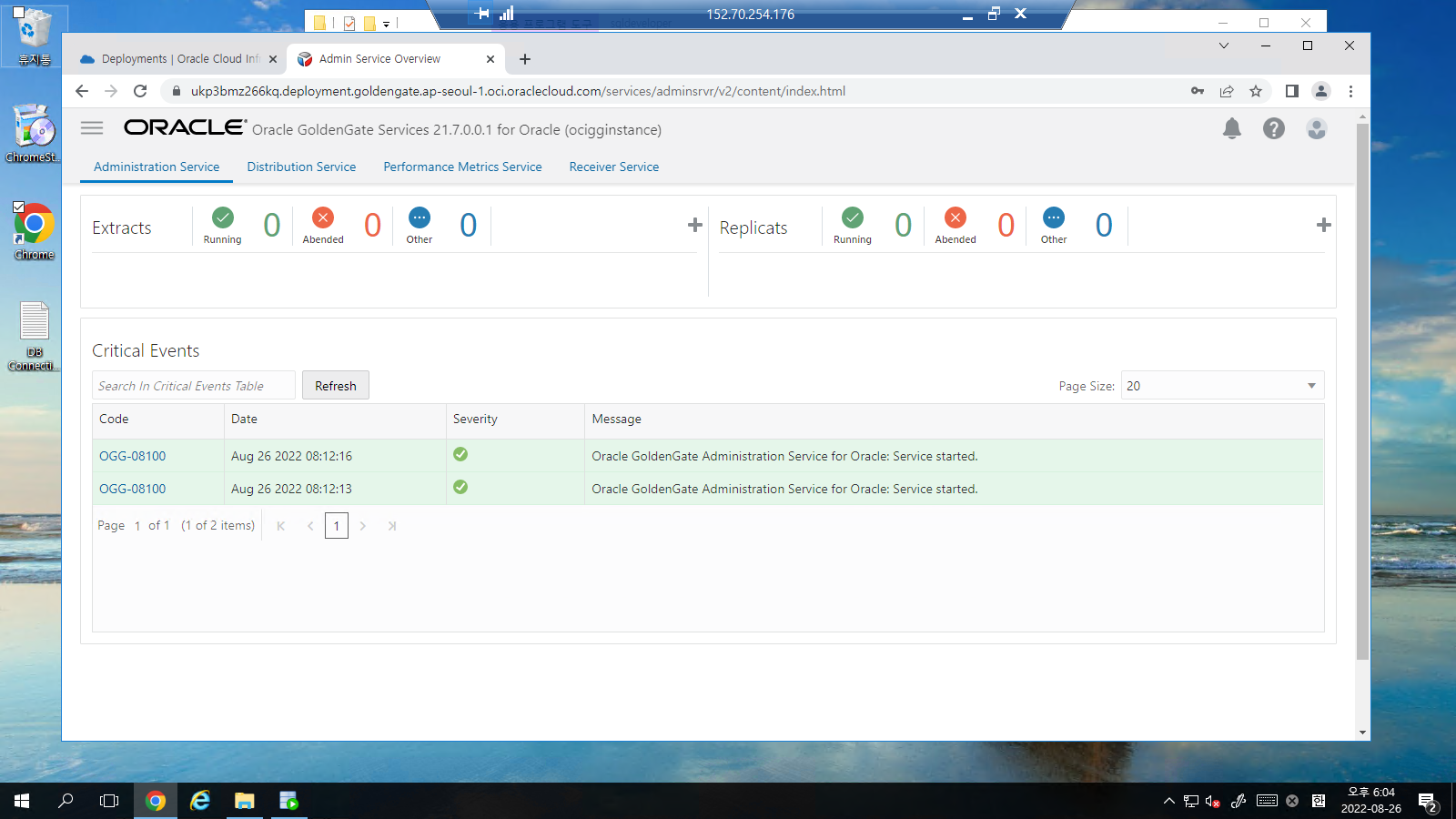Go back in Chrome browser
The height and width of the screenshot is (819, 1456).
click(x=82, y=91)
